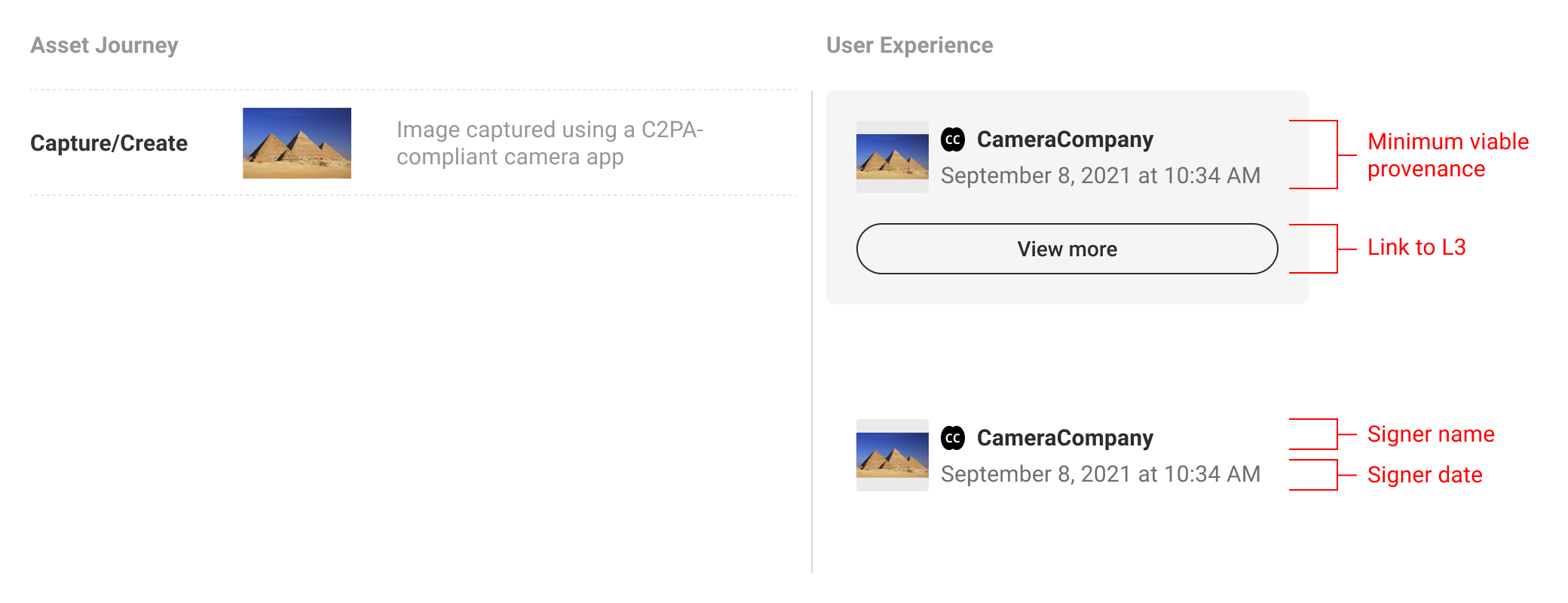1568x603 pixels.
Task: Select the Capture/Create row label
Action: [109, 143]
